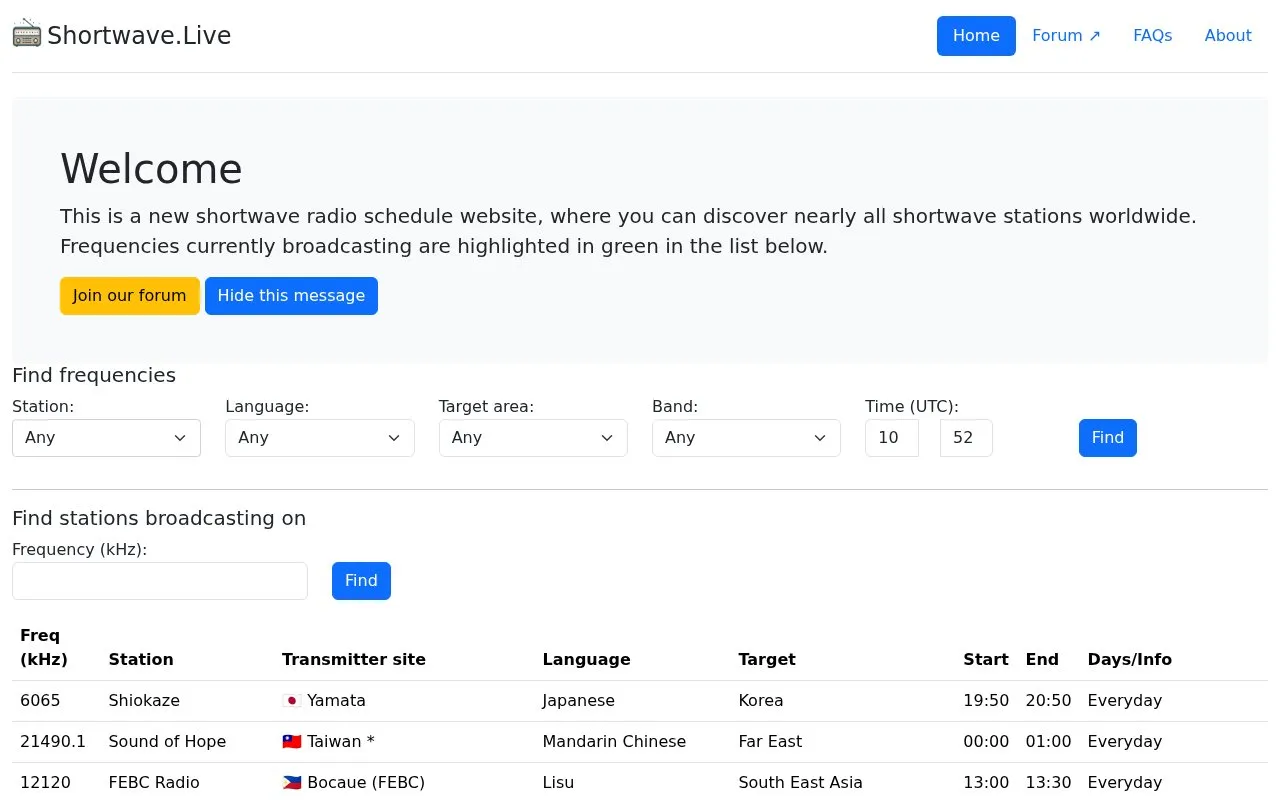This screenshot has width=1280, height=800.
Task: Click the Mandarin Chinese language cell
Action: 614,742
